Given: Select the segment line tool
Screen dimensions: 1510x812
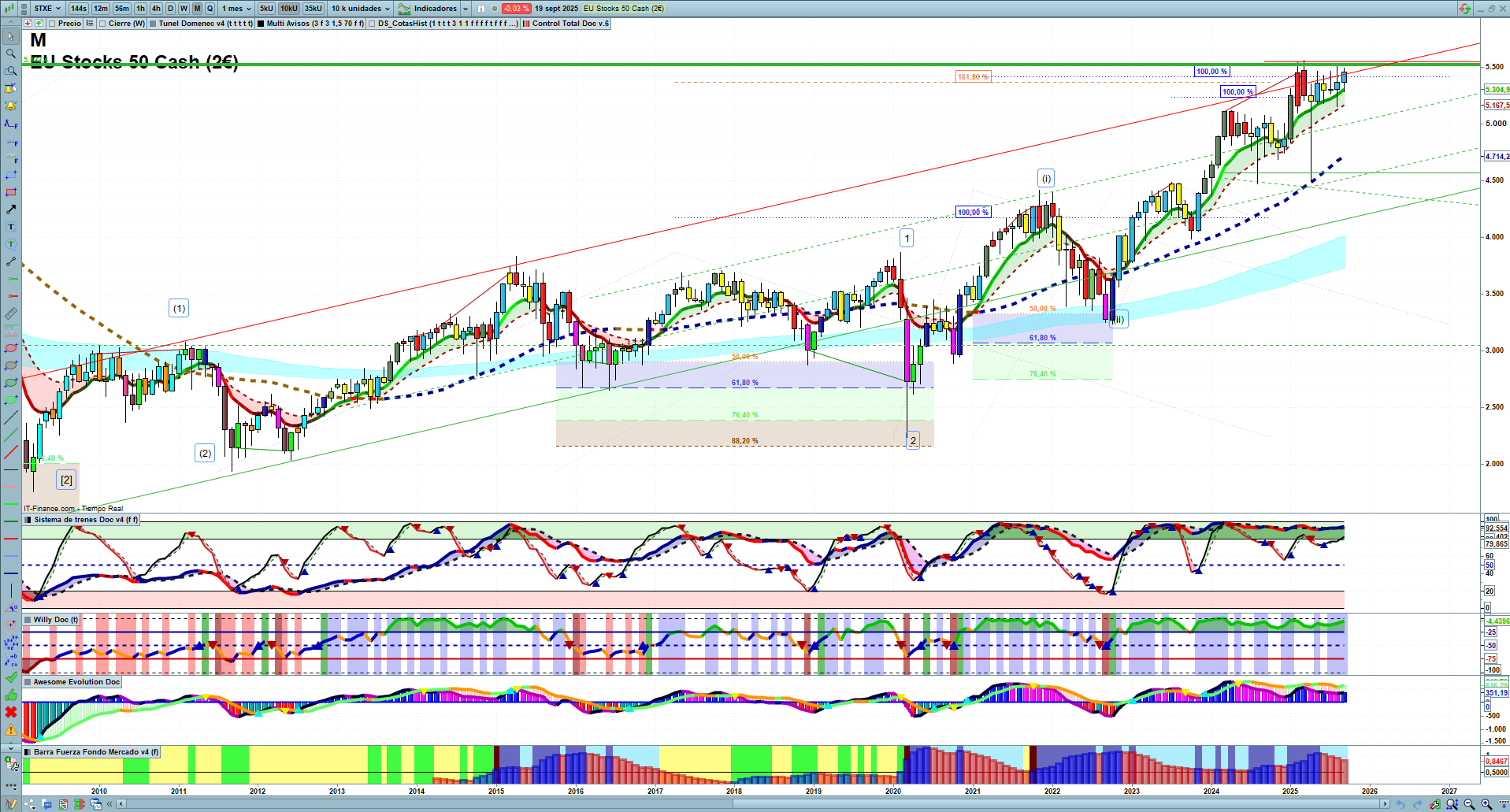Looking at the screenshot, I should [x=11, y=261].
